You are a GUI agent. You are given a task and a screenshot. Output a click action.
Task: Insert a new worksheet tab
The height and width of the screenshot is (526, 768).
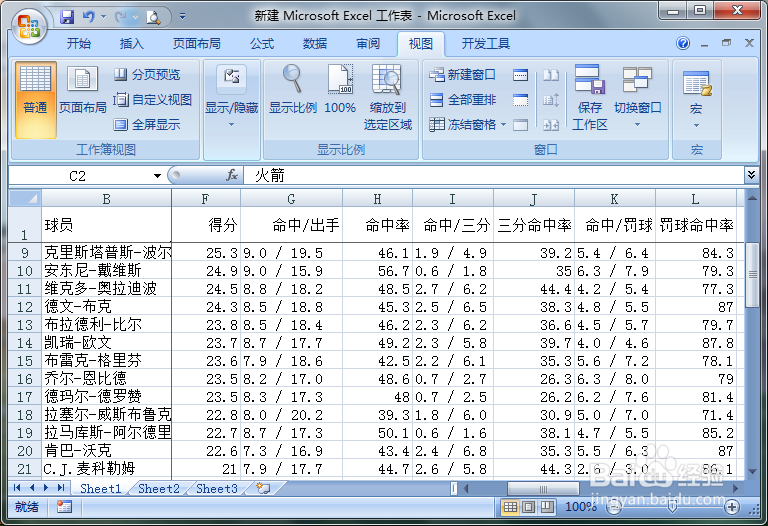pyautogui.click(x=263, y=488)
